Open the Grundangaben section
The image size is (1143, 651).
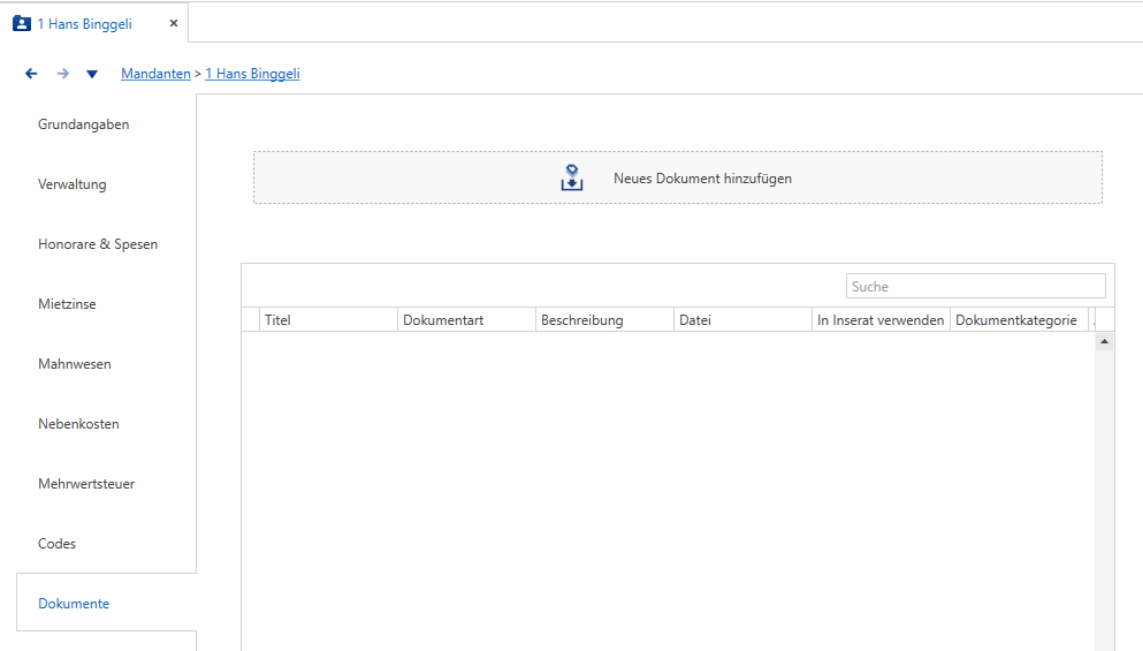(x=84, y=125)
